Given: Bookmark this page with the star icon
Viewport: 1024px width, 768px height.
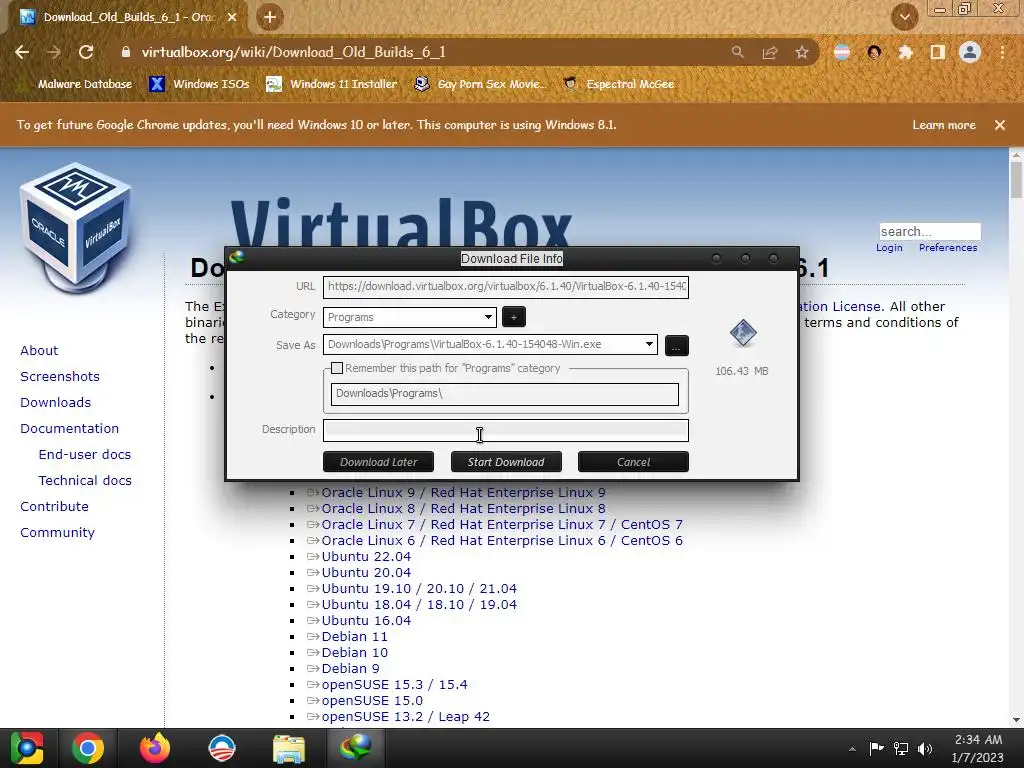Looking at the screenshot, I should pyautogui.click(x=802, y=52).
